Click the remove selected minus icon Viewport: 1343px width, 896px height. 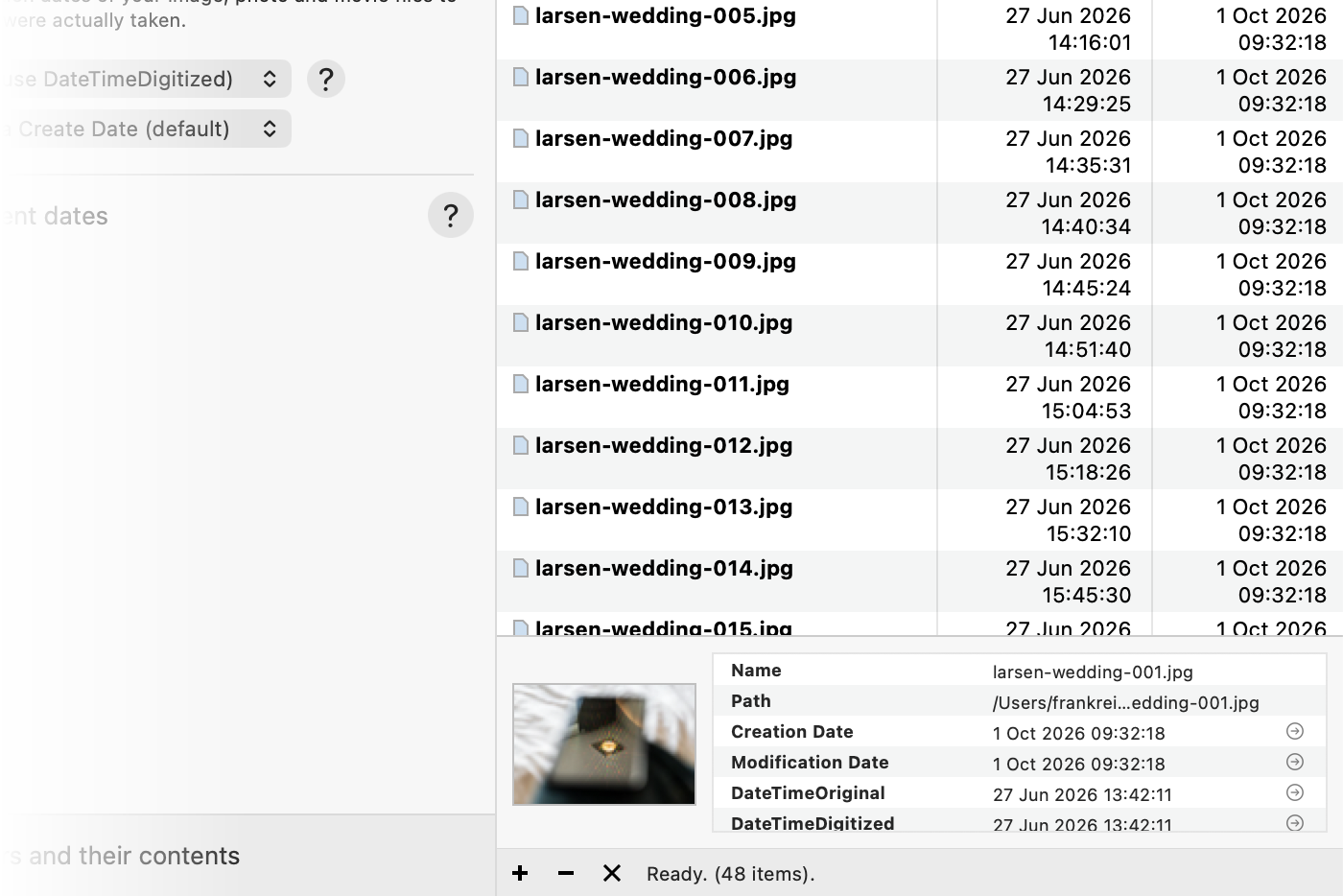coord(566,873)
